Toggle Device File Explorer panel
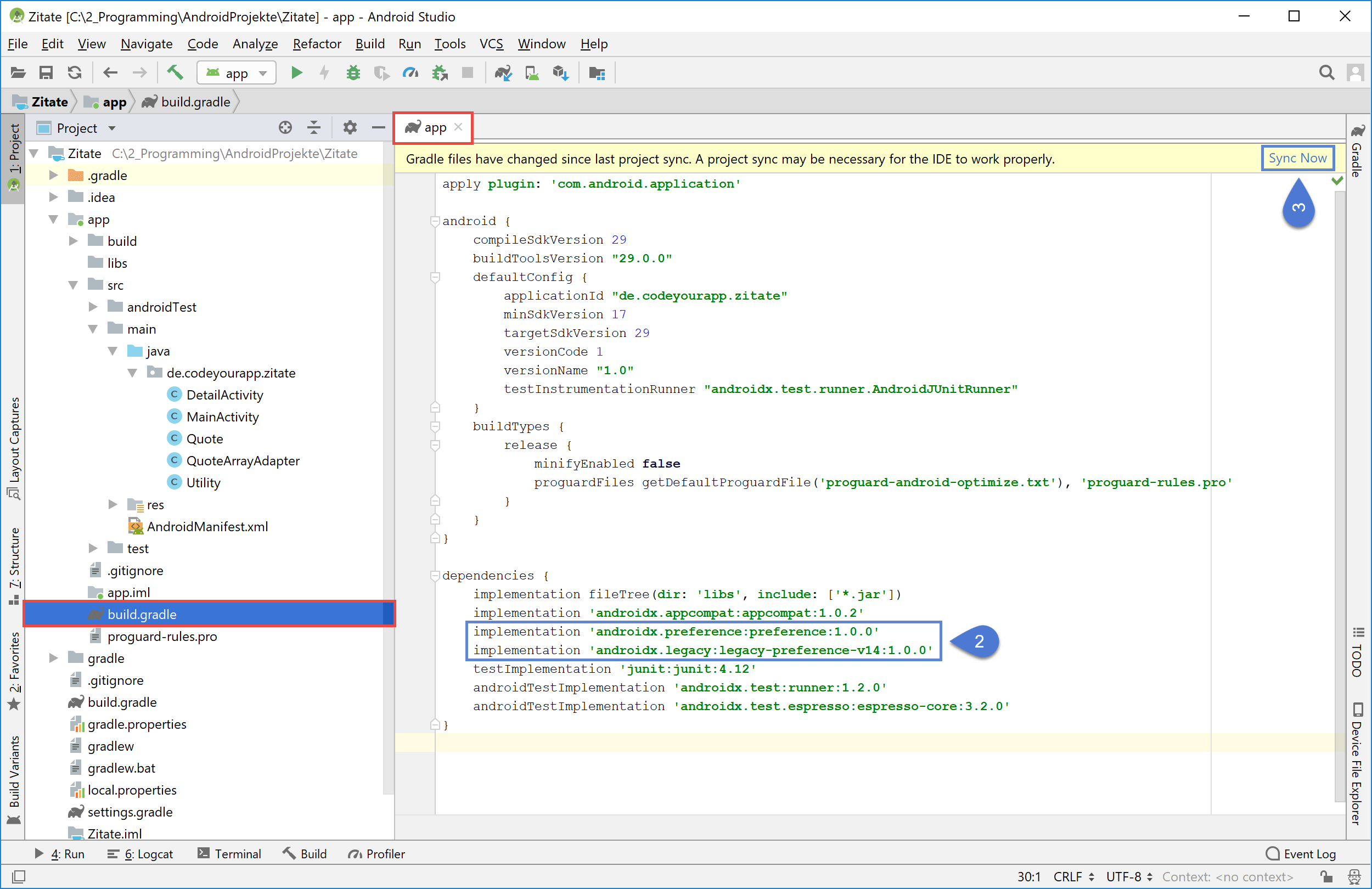 coord(1357,763)
